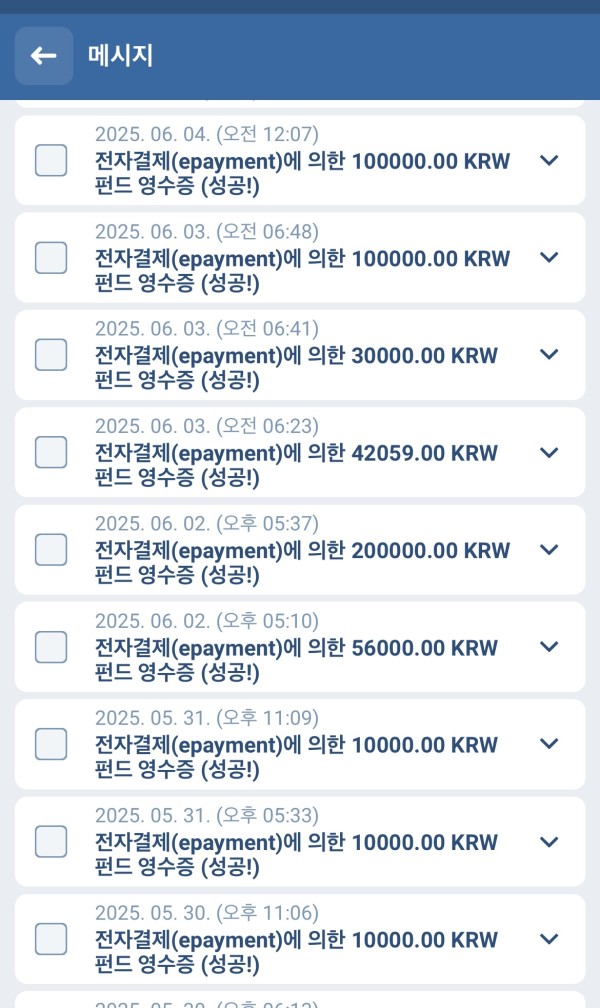Tick checkbox for 05. 31. 오후 11:09 message

(x=51, y=744)
